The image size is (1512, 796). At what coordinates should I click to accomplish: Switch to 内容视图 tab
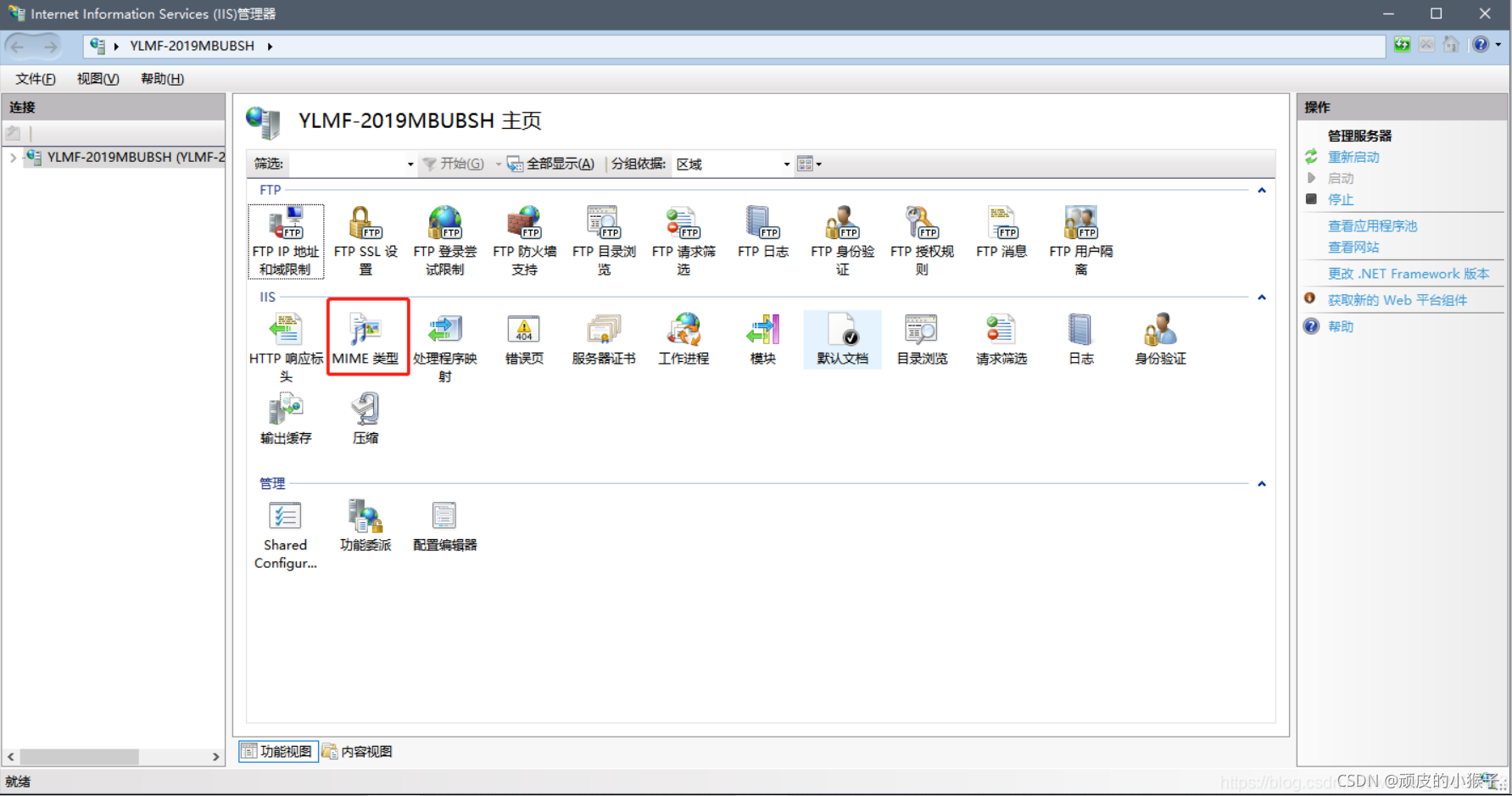pos(357,752)
